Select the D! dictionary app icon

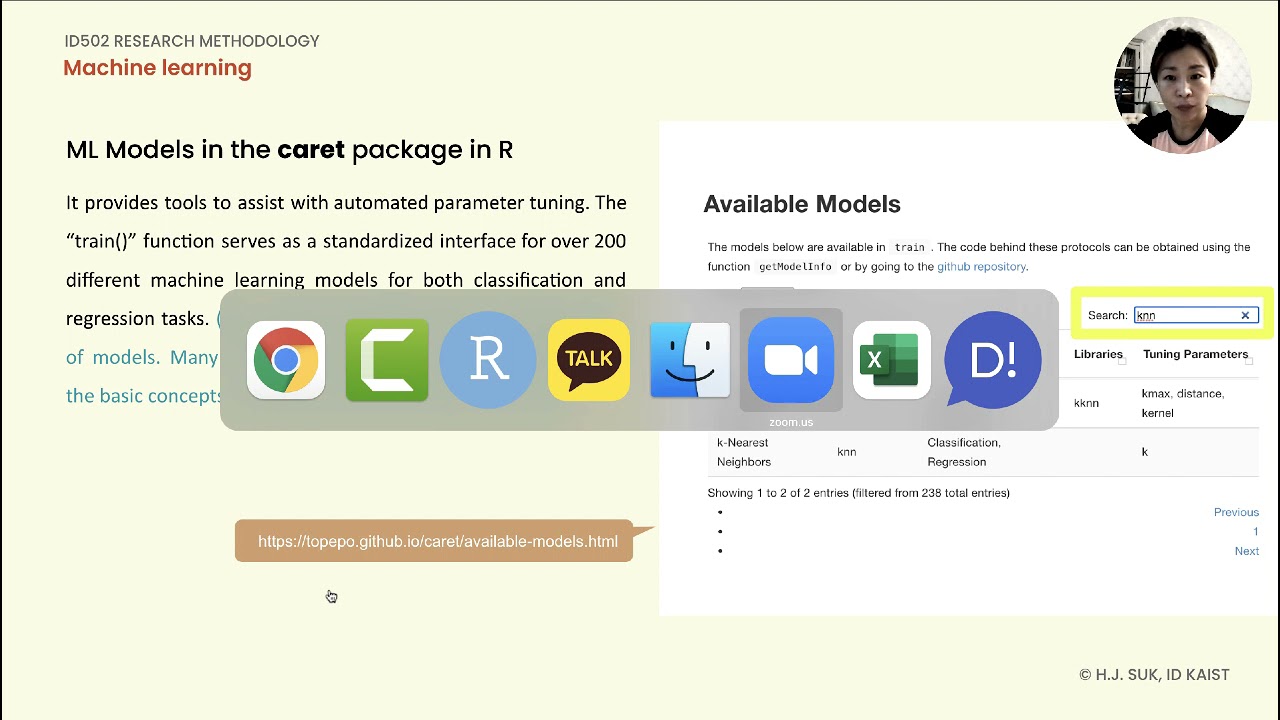pyautogui.click(x=993, y=360)
